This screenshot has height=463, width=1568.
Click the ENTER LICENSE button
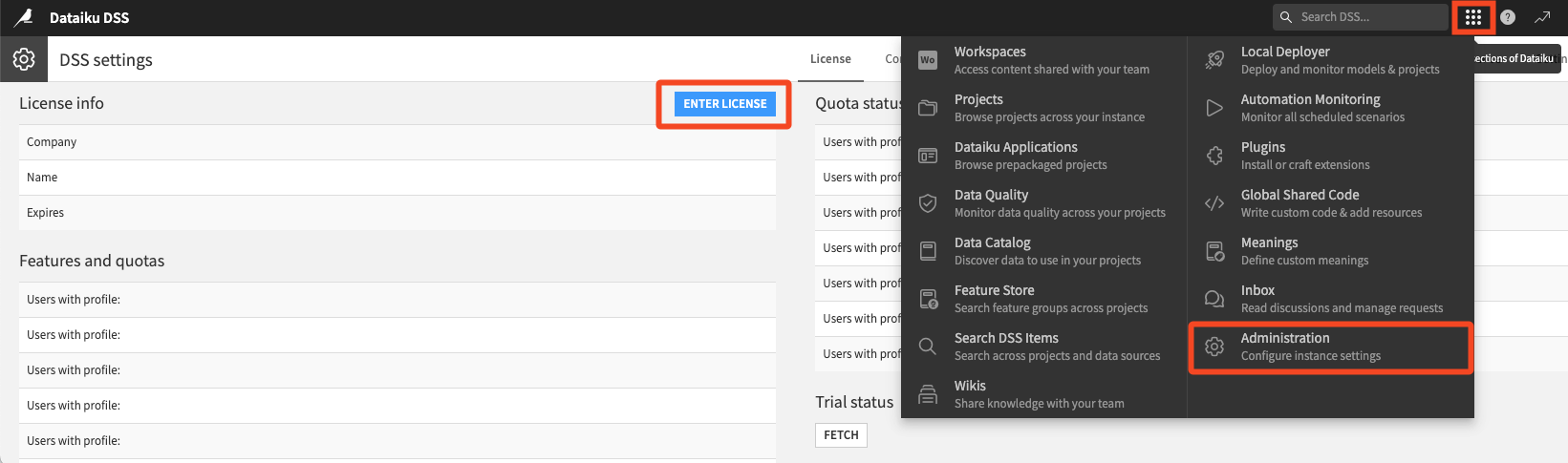point(724,104)
